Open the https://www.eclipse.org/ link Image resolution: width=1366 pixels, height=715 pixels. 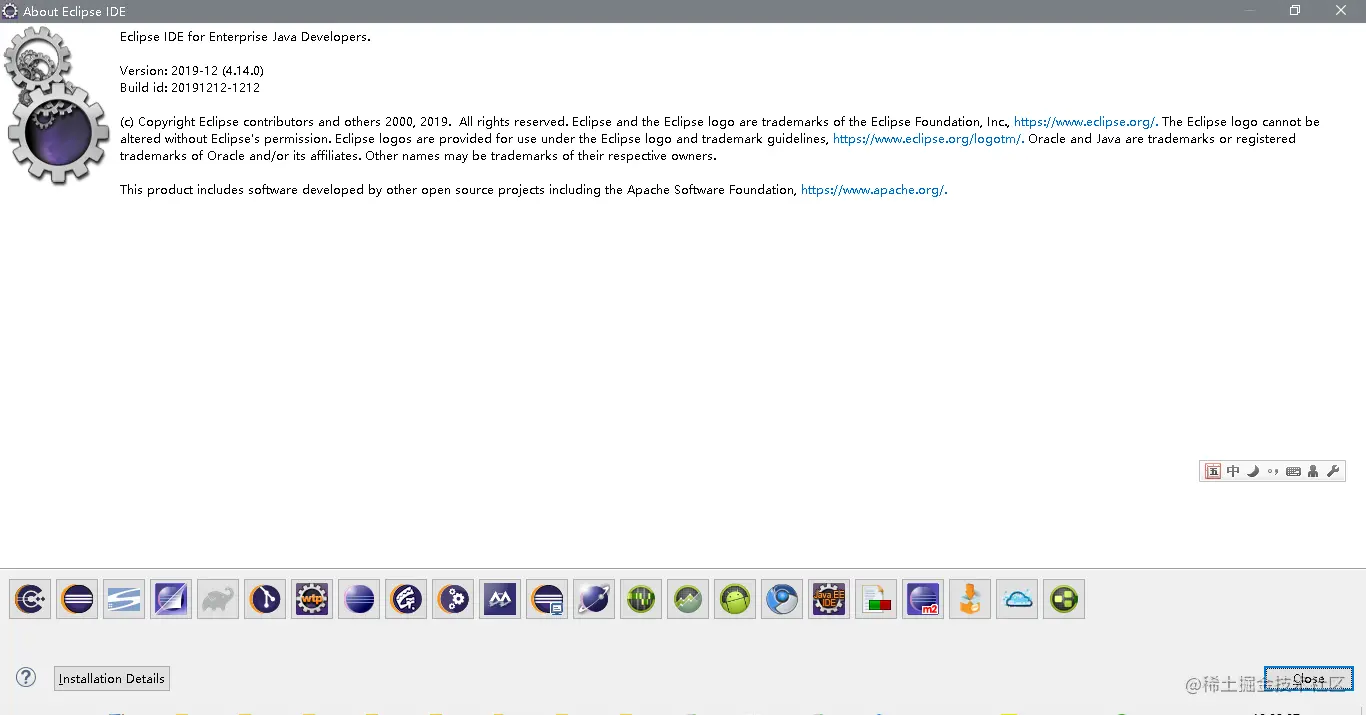pyautogui.click(x=1086, y=122)
